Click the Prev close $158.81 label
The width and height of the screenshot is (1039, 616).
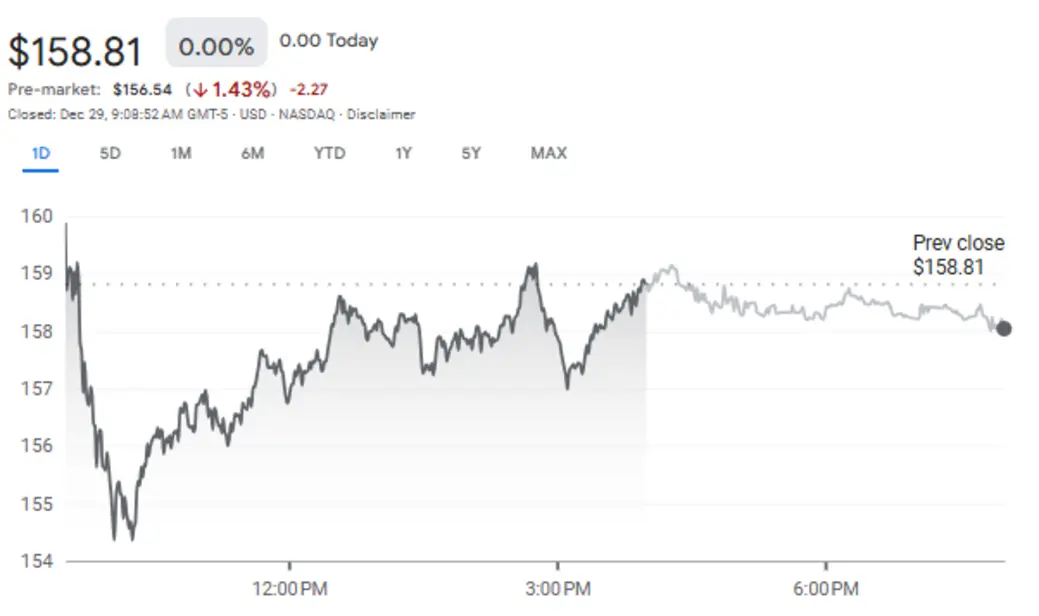pyautogui.click(x=958, y=255)
